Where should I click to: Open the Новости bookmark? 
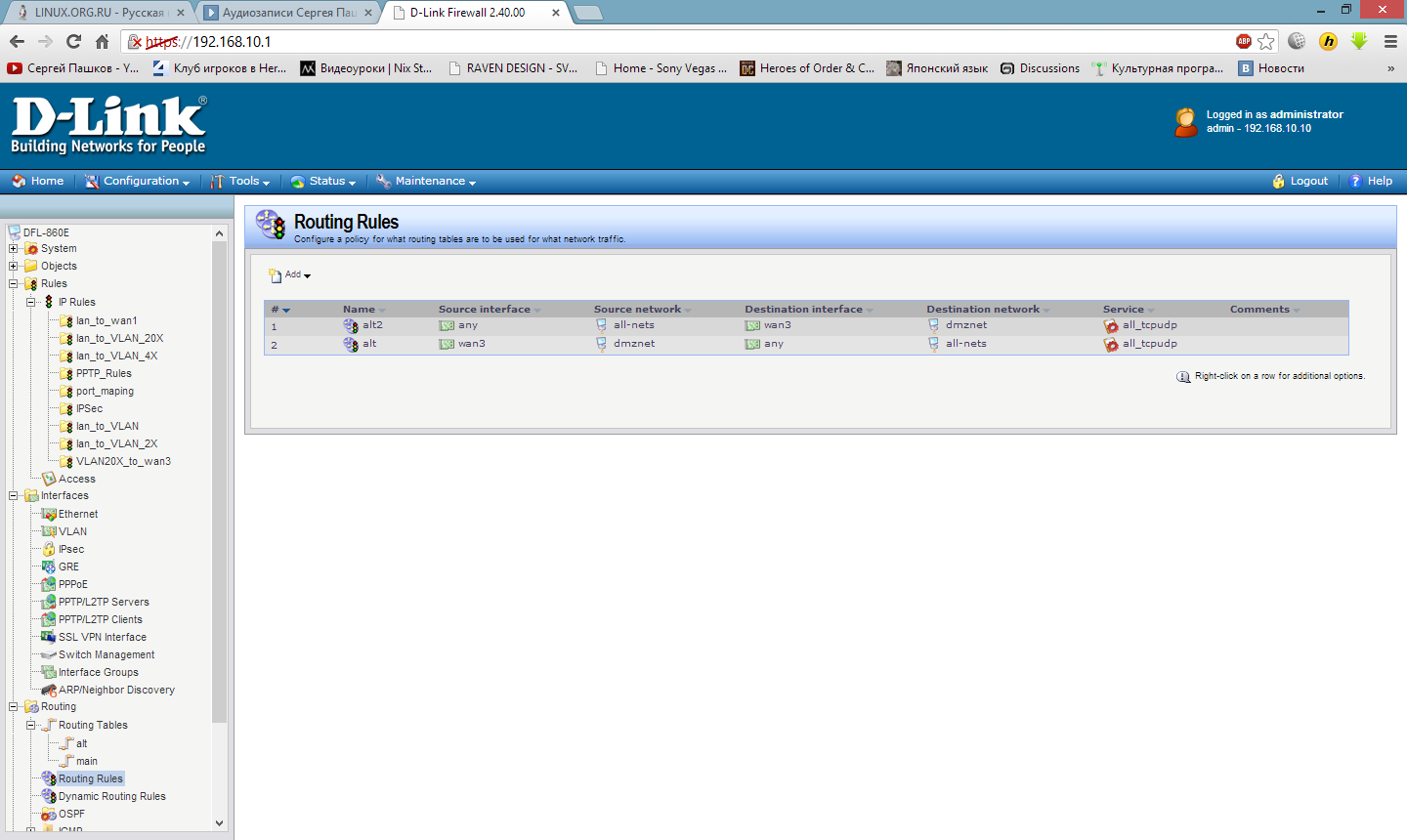pos(1271,68)
